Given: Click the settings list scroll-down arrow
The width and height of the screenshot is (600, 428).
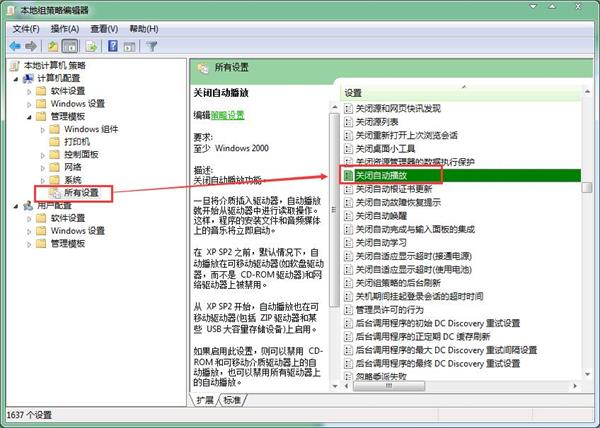Looking at the screenshot, I should pos(587,374).
